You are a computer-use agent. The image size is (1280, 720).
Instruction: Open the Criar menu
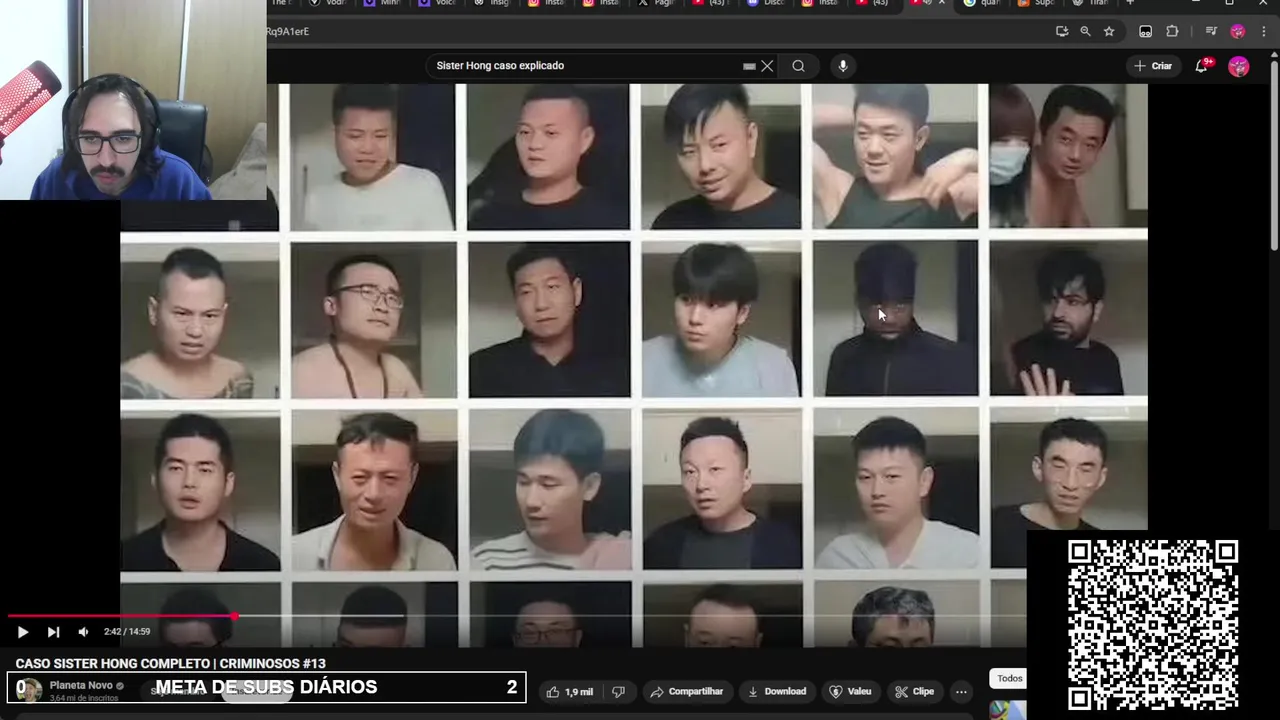click(x=1153, y=66)
